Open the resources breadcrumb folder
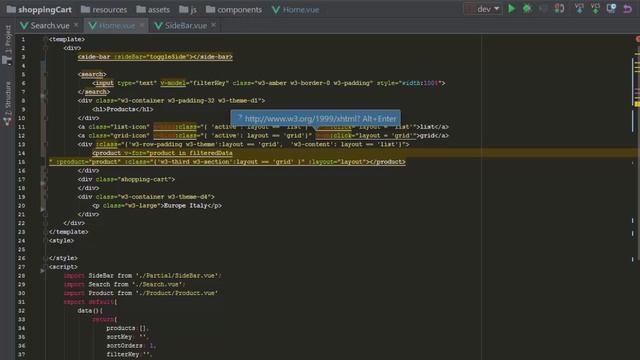Screen dimensions: 640x360 [x=104, y=9]
